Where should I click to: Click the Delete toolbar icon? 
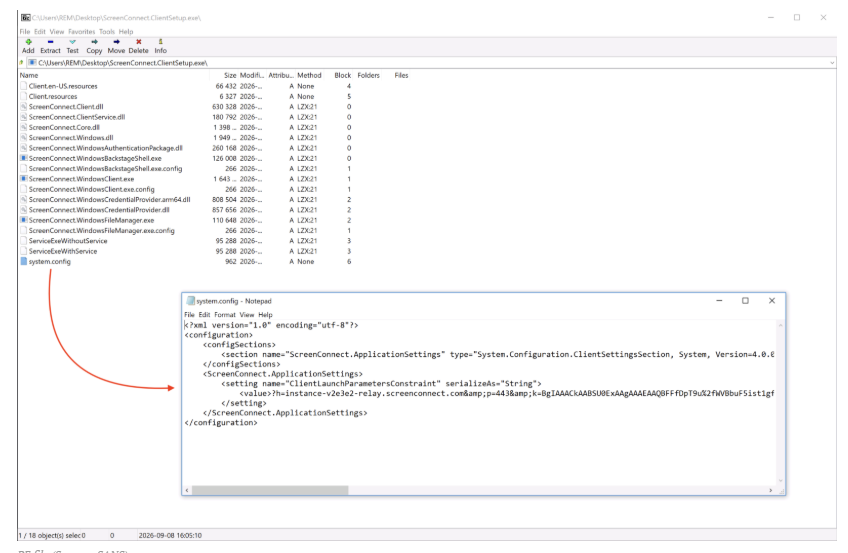138,42
